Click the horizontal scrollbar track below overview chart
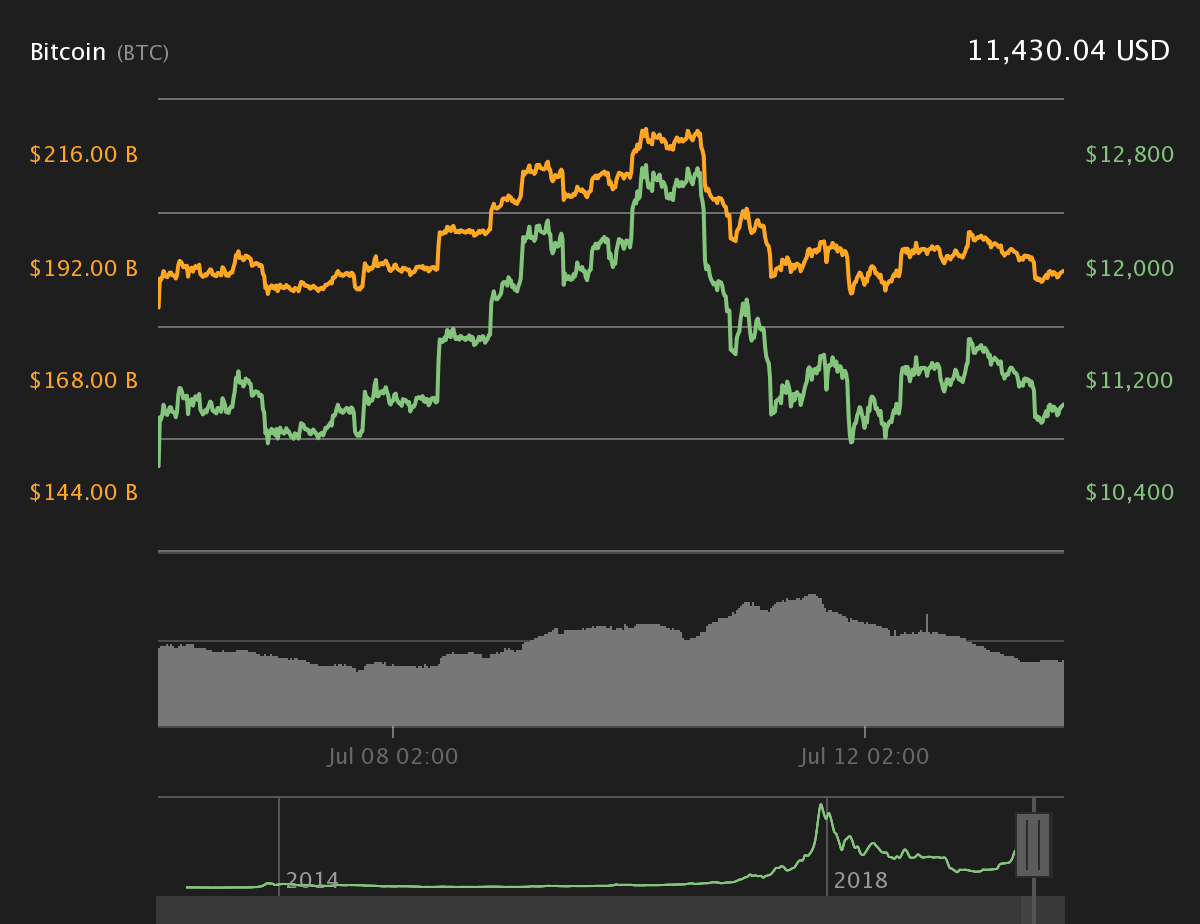1200x924 pixels. point(610,910)
